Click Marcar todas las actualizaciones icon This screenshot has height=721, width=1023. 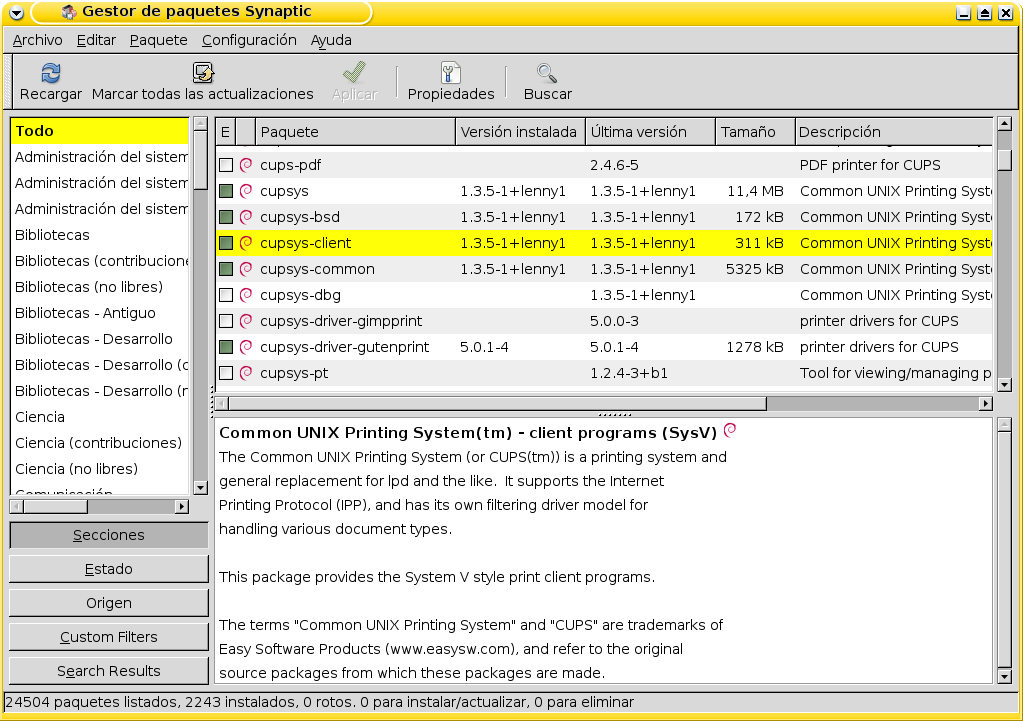[x=203, y=73]
